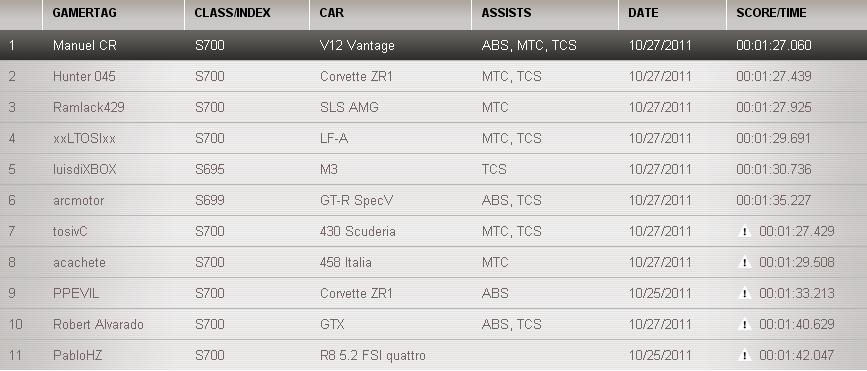
Task: Click warning icon beside Robert Alvarado's time
Action: coord(745,325)
